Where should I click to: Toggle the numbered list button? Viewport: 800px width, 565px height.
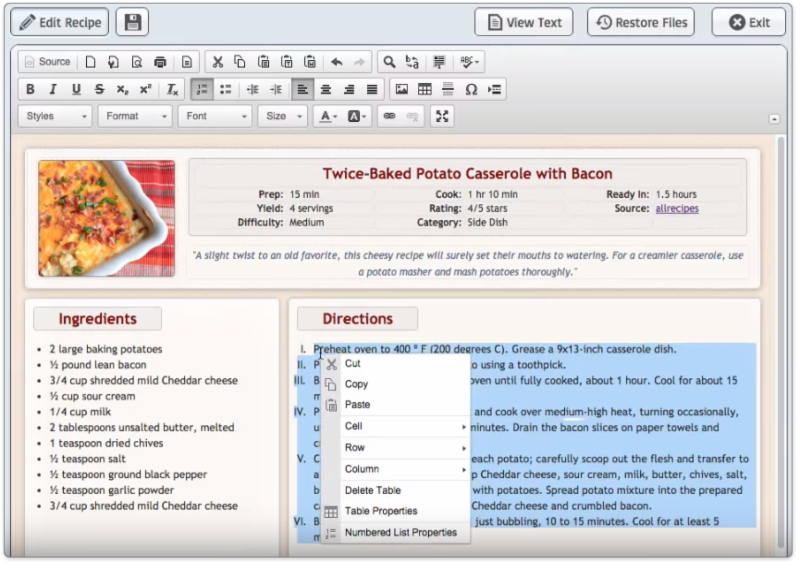click(202, 90)
